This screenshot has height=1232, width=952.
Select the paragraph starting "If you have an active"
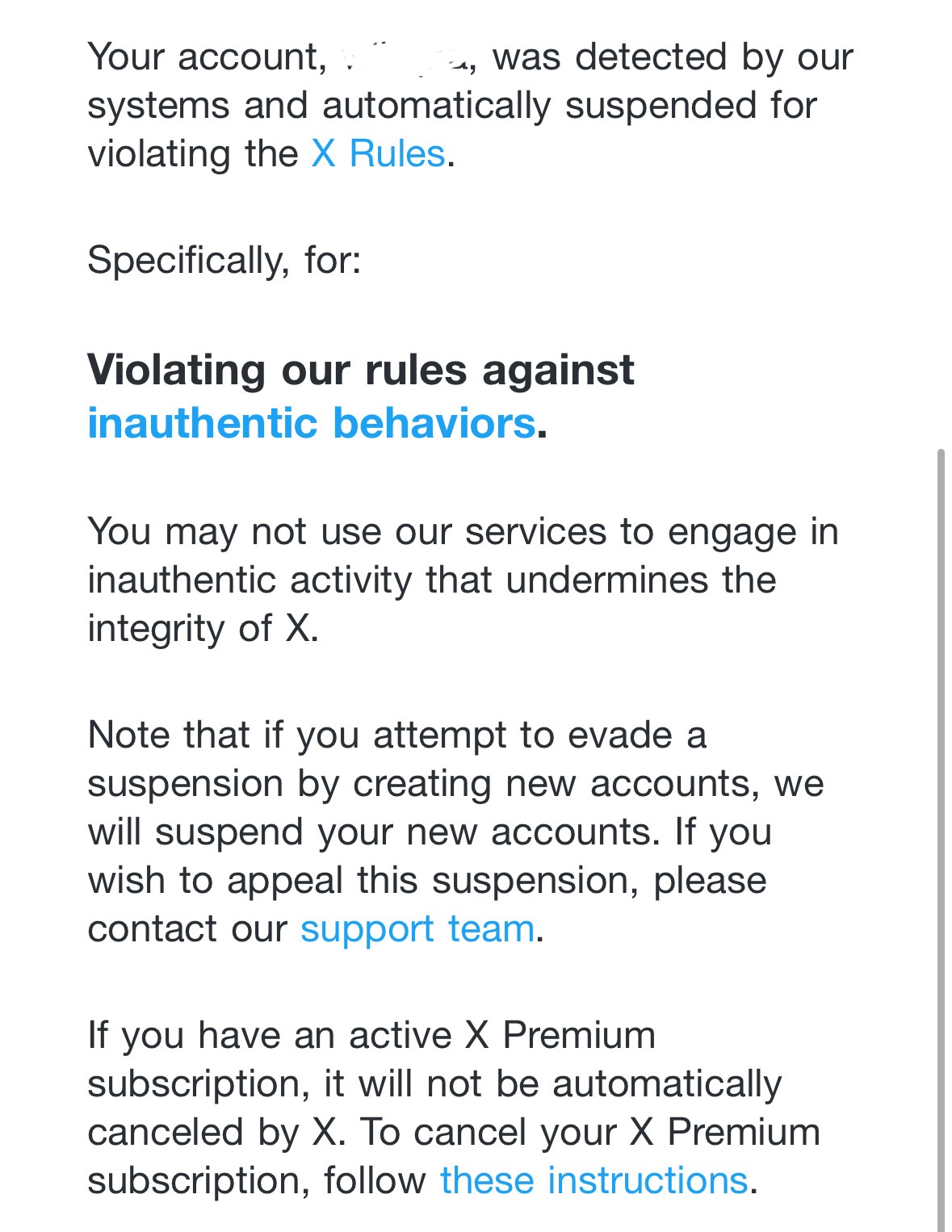[454, 1108]
